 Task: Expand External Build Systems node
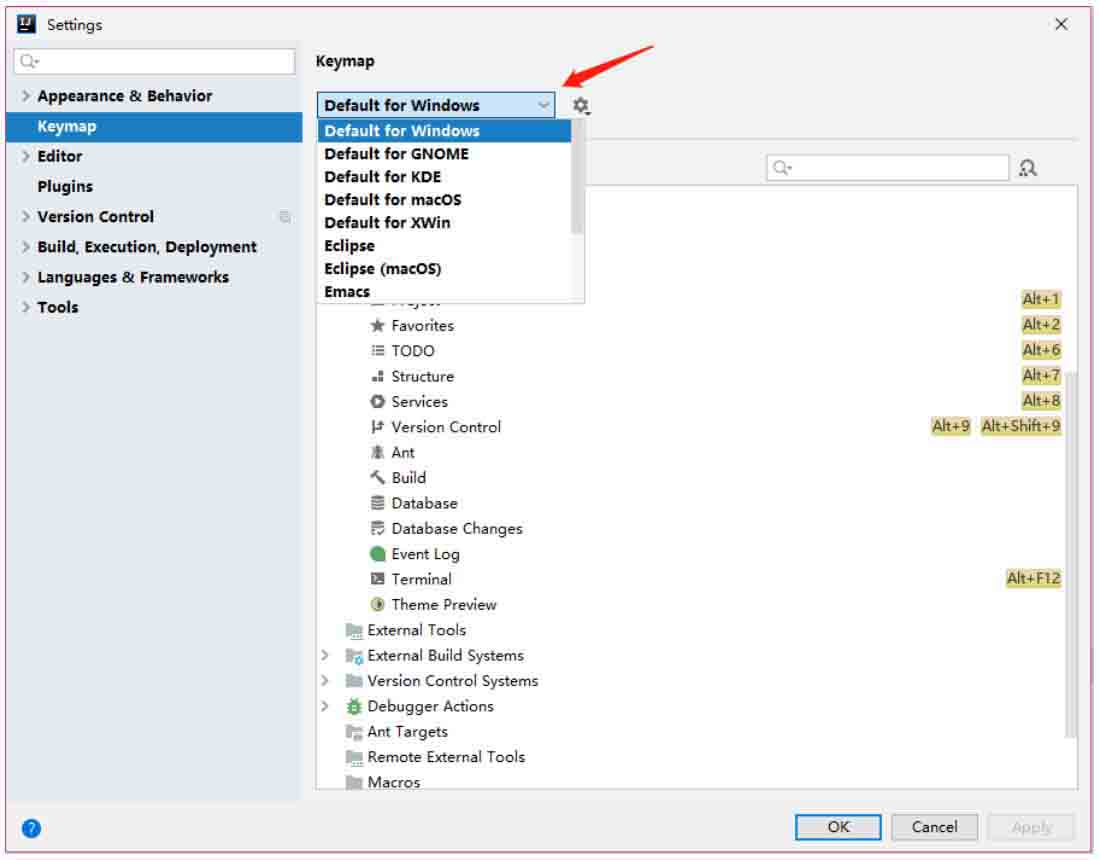[325, 655]
